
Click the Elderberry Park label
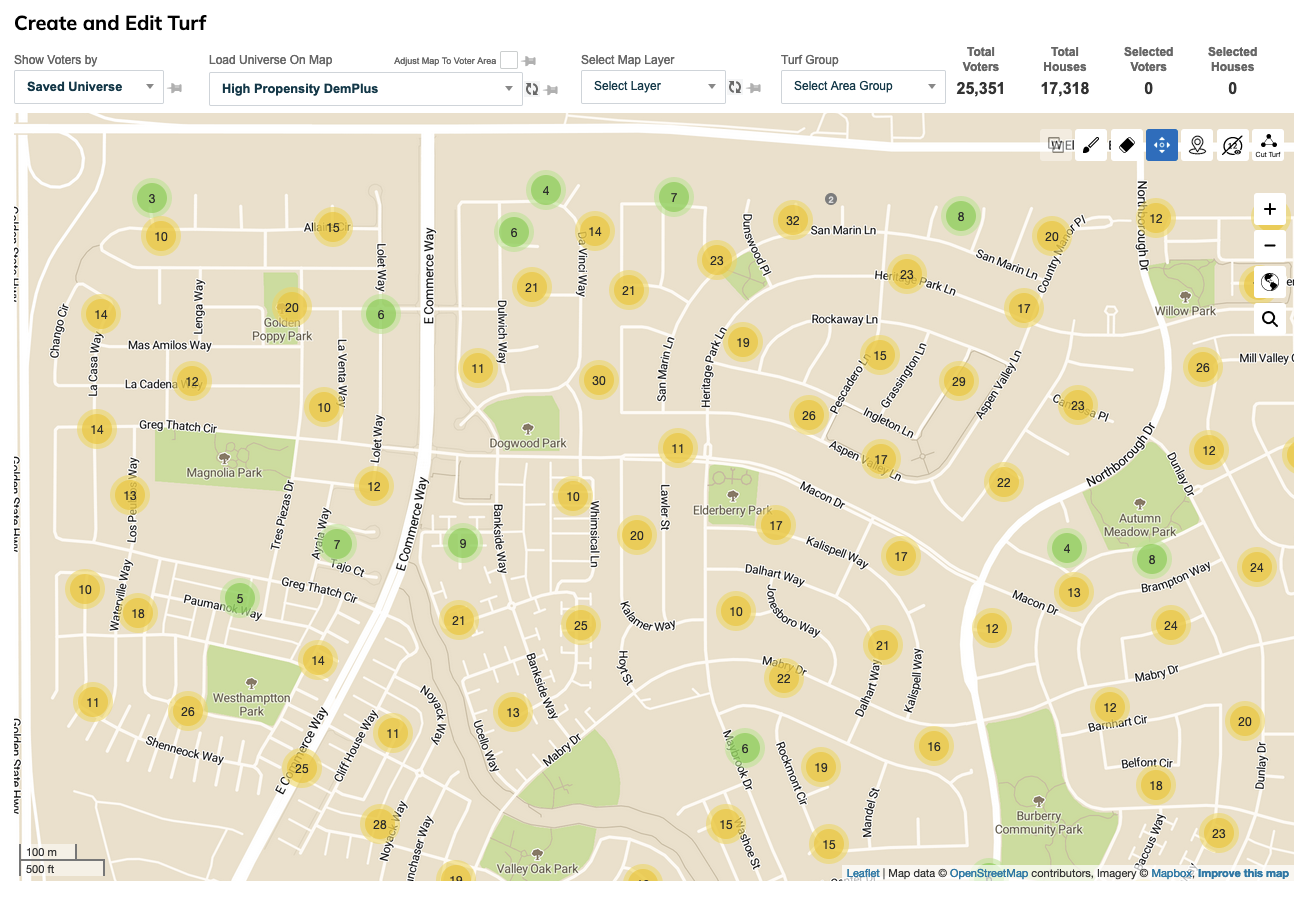733,511
